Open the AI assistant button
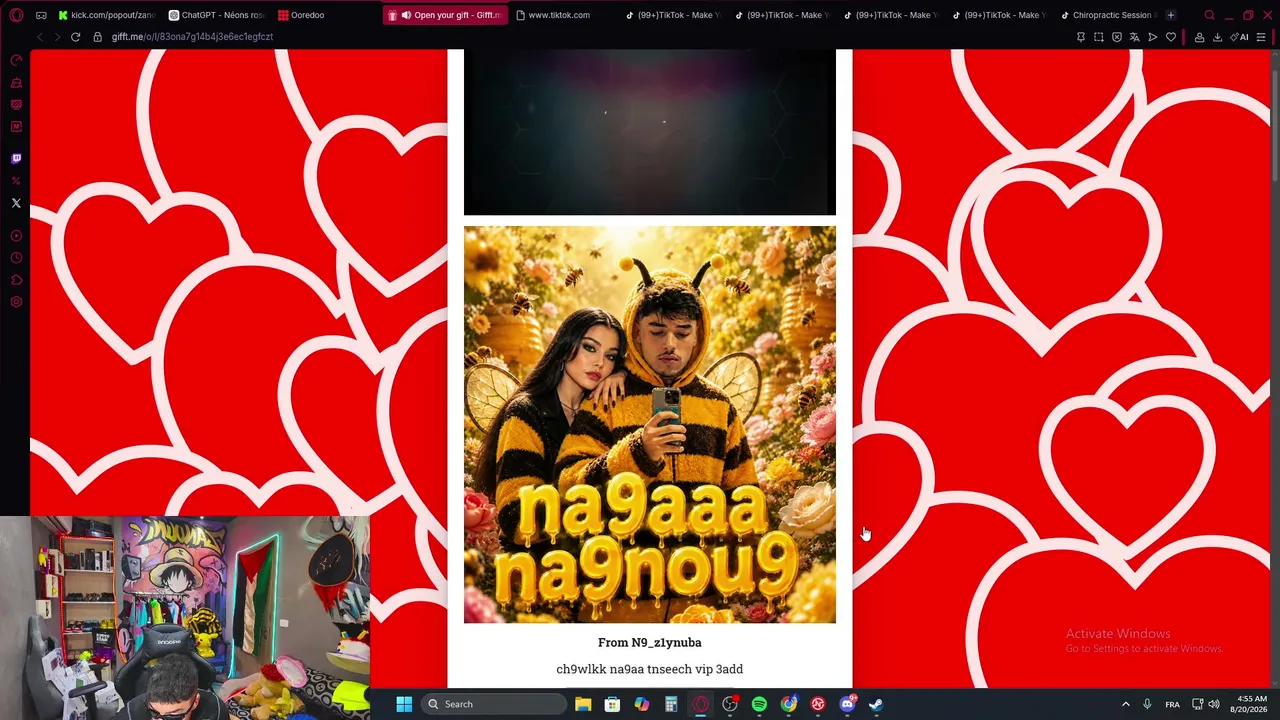This screenshot has height=720, width=1280. click(x=1239, y=37)
